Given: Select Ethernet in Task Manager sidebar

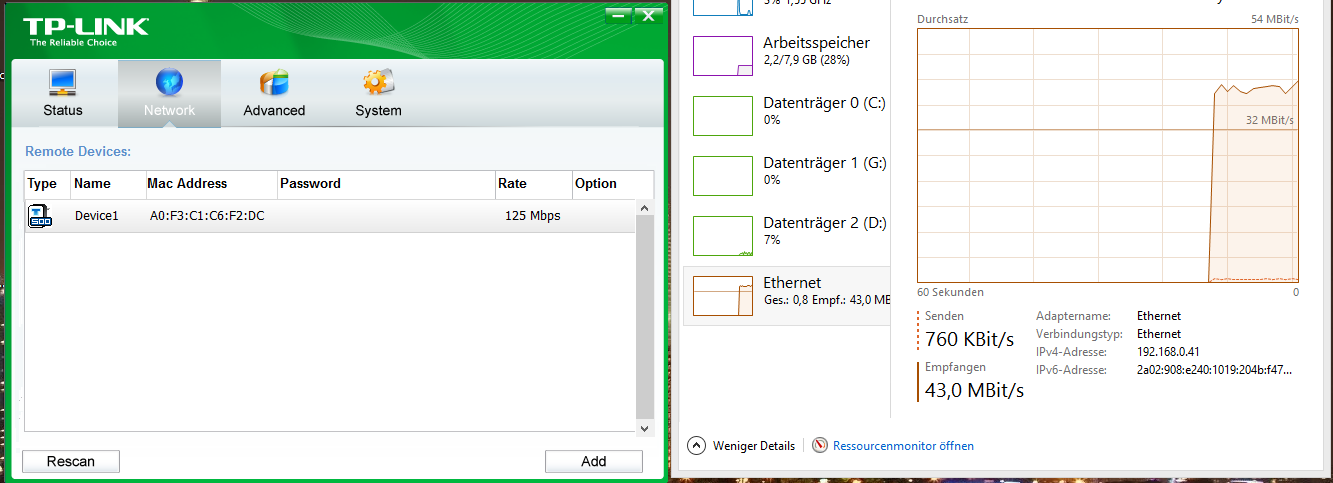Looking at the screenshot, I should coord(786,295).
